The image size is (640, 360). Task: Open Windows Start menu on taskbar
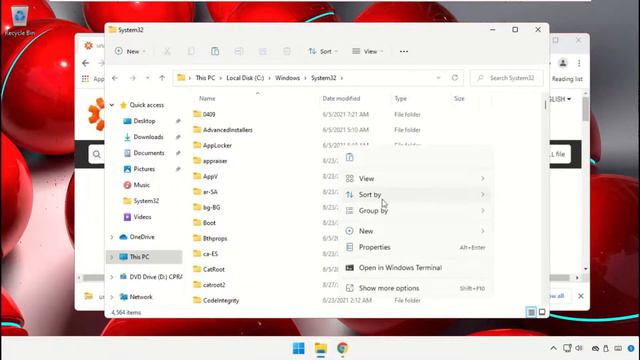pos(298,348)
